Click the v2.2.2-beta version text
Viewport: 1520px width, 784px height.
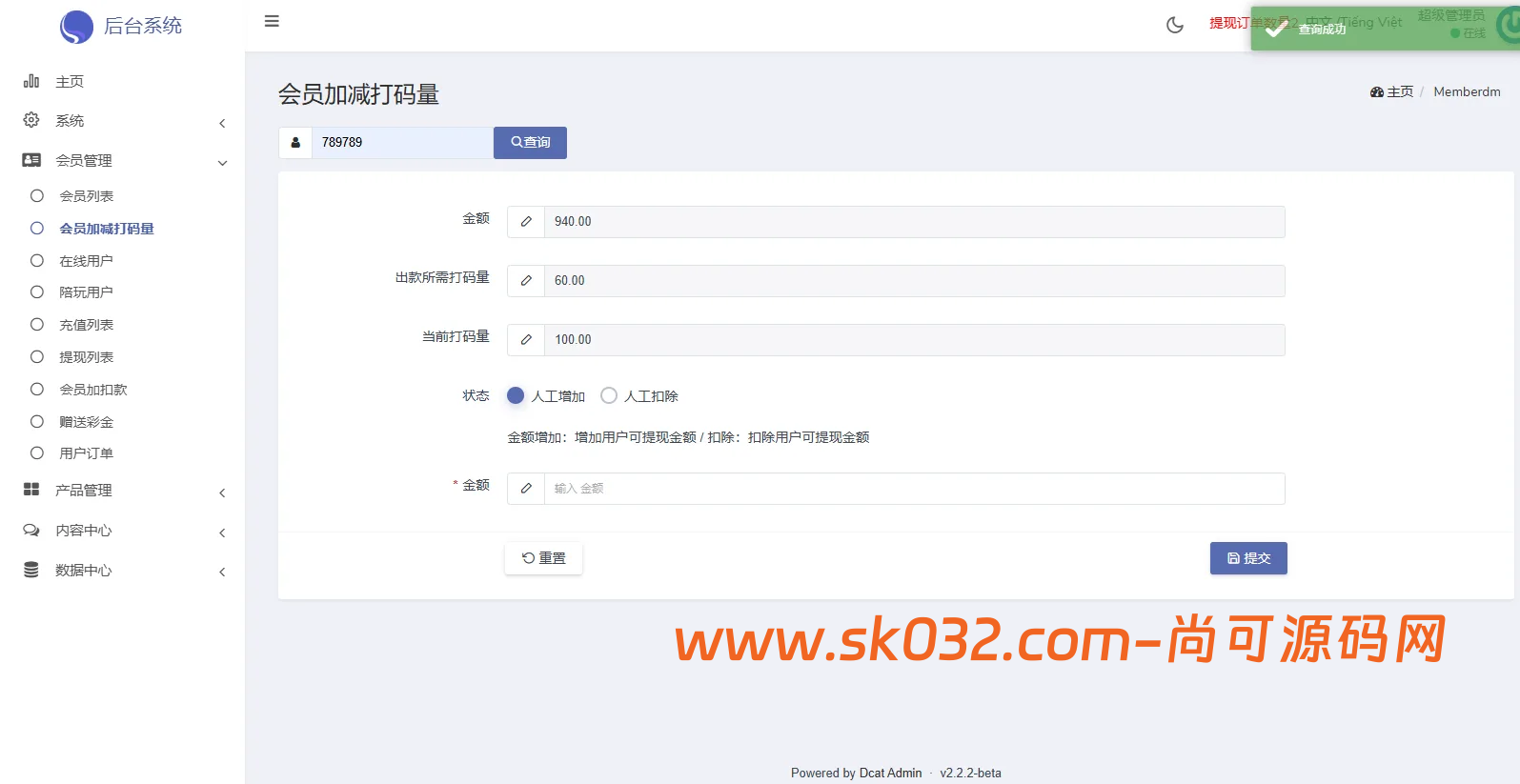pos(970,774)
